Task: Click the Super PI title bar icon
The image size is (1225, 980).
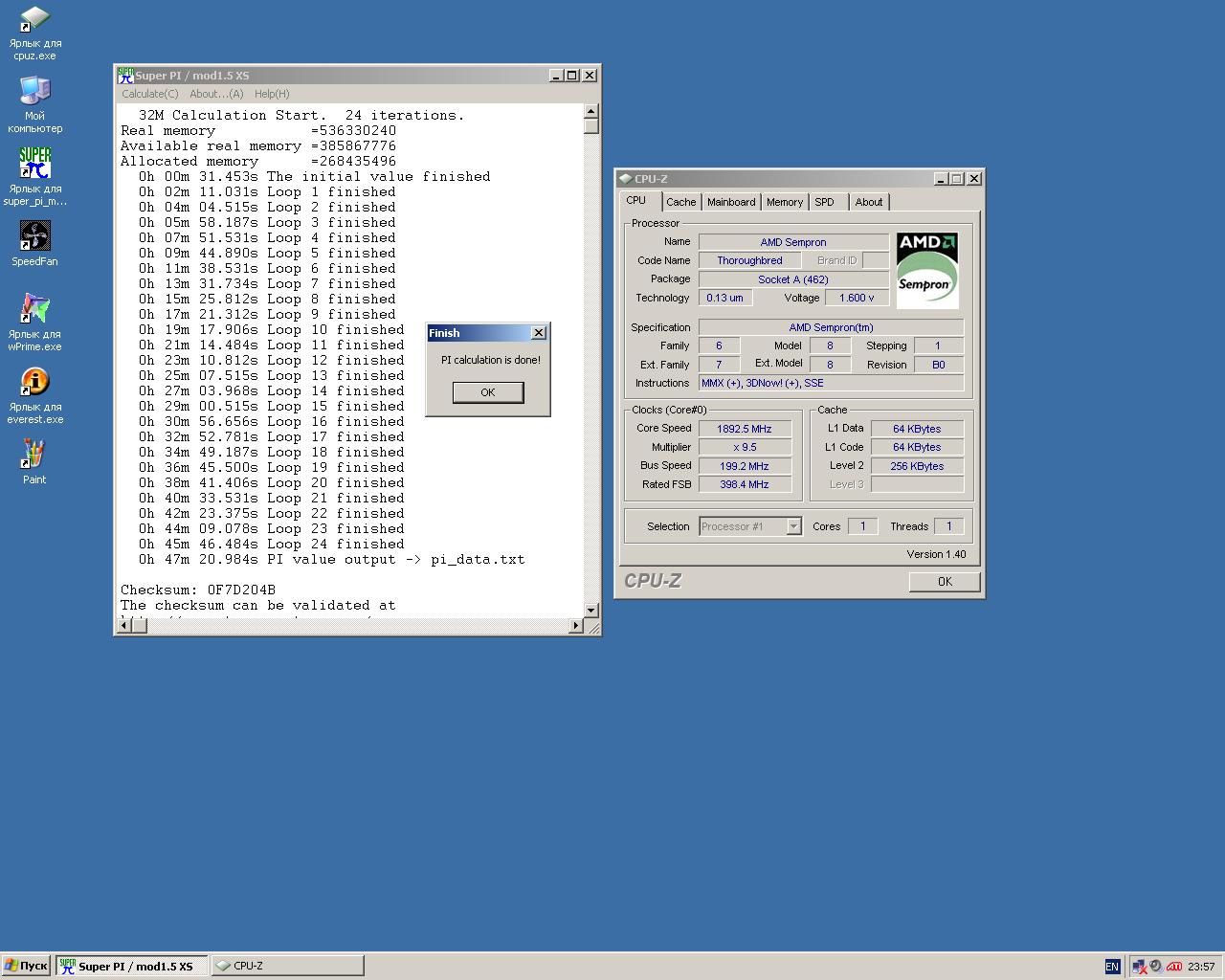Action: click(x=125, y=76)
